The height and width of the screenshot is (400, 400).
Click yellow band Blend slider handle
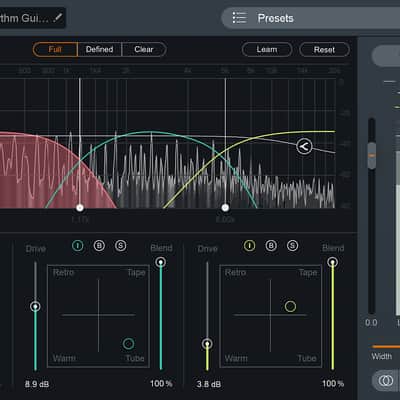(x=332, y=262)
